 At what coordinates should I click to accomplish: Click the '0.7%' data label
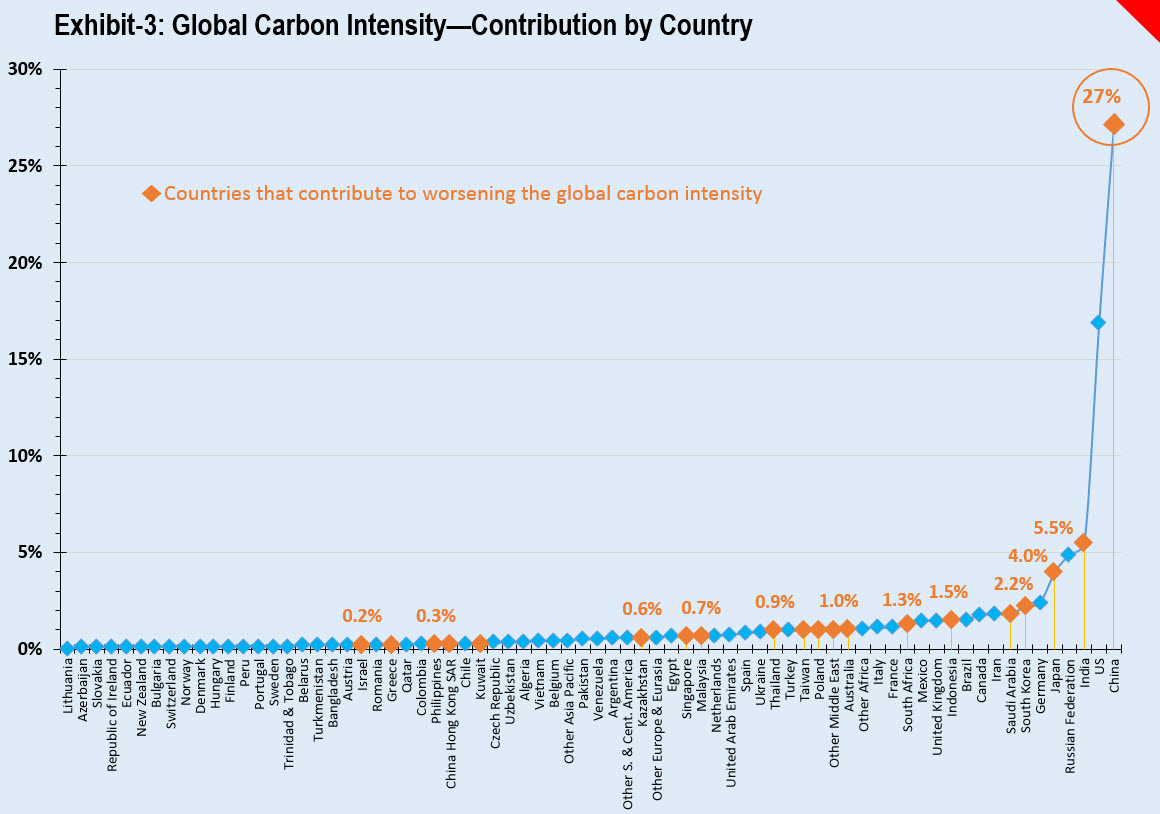[701, 608]
